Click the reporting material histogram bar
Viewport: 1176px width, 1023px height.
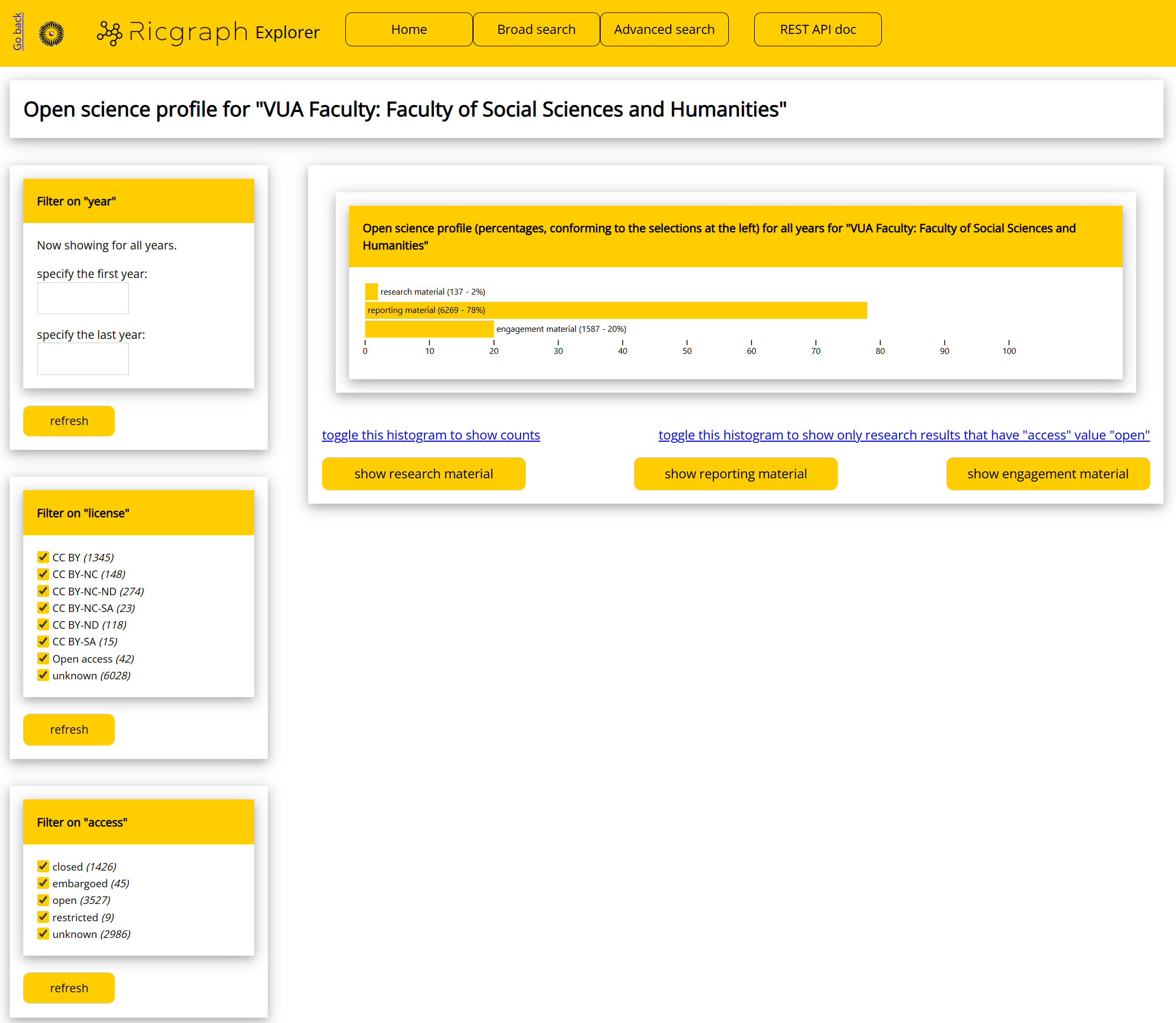(616, 310)
